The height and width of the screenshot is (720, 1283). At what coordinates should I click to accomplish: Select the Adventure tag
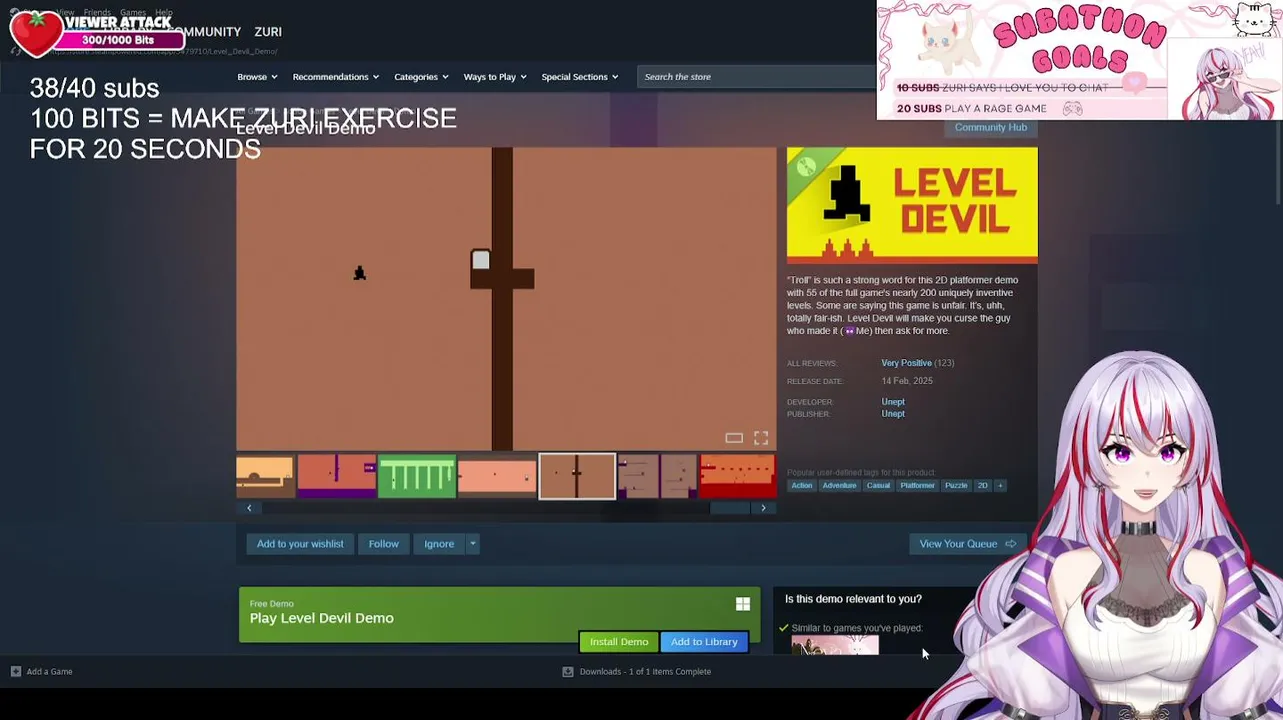coord(839,486)
